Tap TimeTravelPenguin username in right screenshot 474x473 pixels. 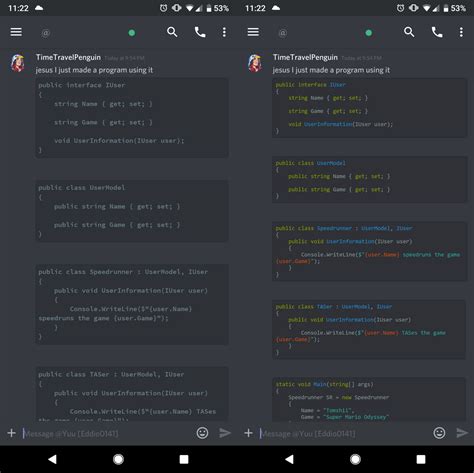(305, 57)
